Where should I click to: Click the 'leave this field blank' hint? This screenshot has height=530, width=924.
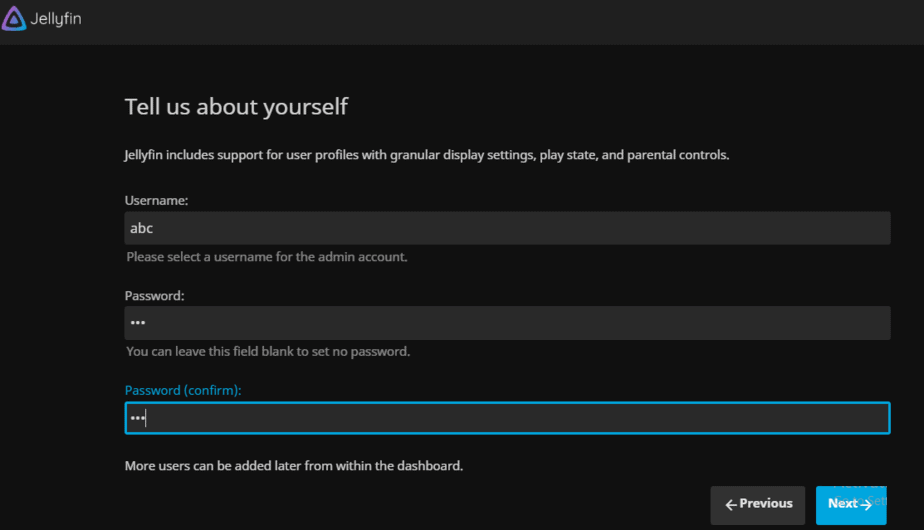(268, 352)
